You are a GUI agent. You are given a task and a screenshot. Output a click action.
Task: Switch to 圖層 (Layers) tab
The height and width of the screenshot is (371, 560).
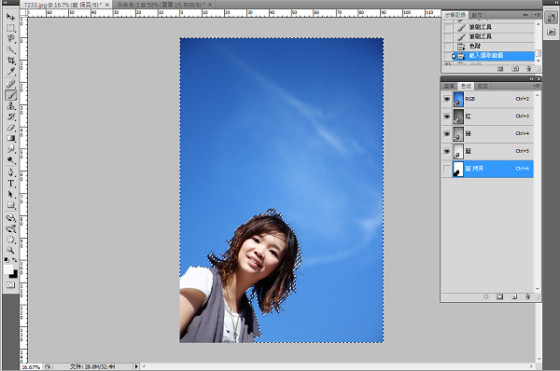[449, 86]
